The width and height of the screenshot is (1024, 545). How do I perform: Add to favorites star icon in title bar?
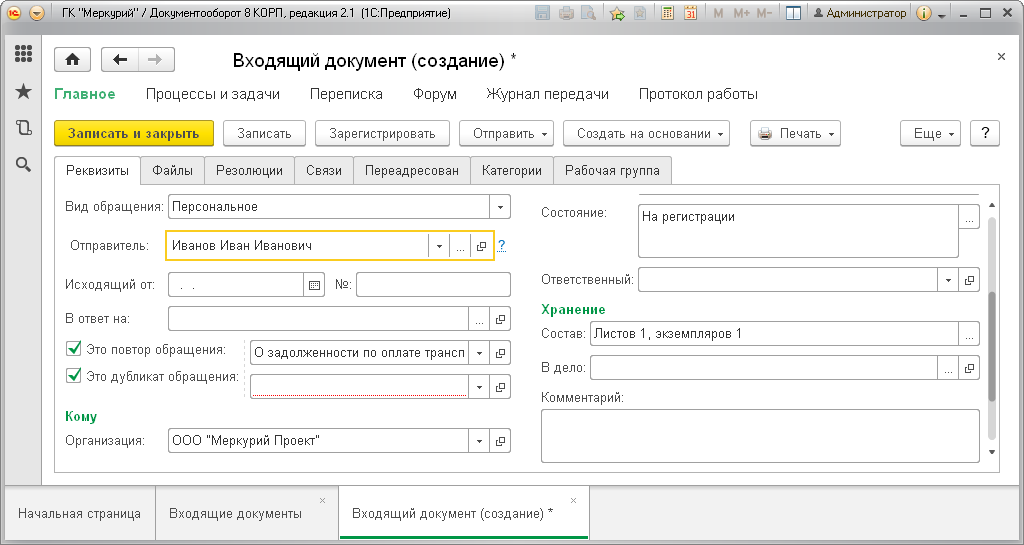640,13
